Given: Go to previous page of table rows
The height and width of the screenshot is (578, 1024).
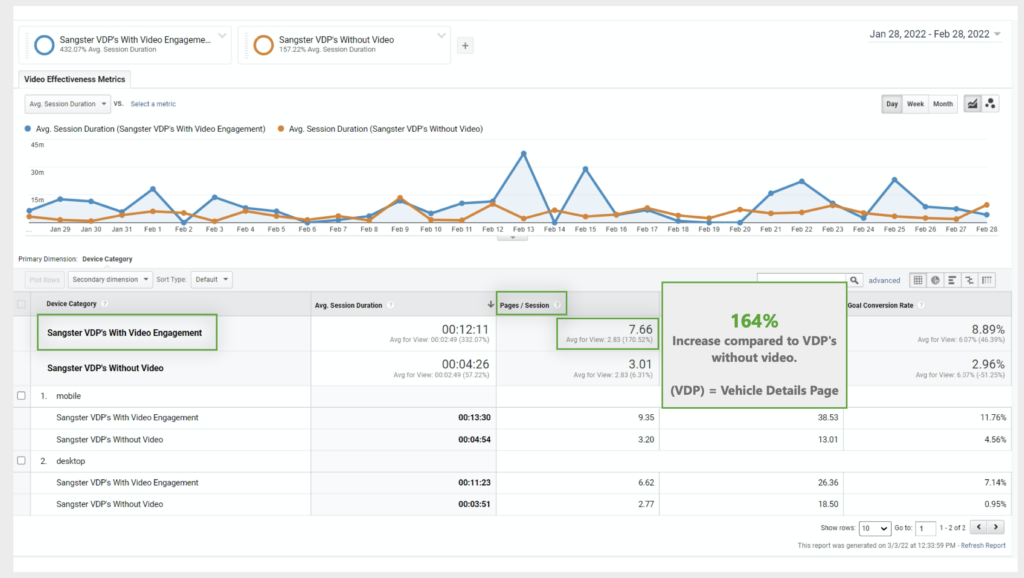Looking at the screenshot, I should click(x=978, y=527).
